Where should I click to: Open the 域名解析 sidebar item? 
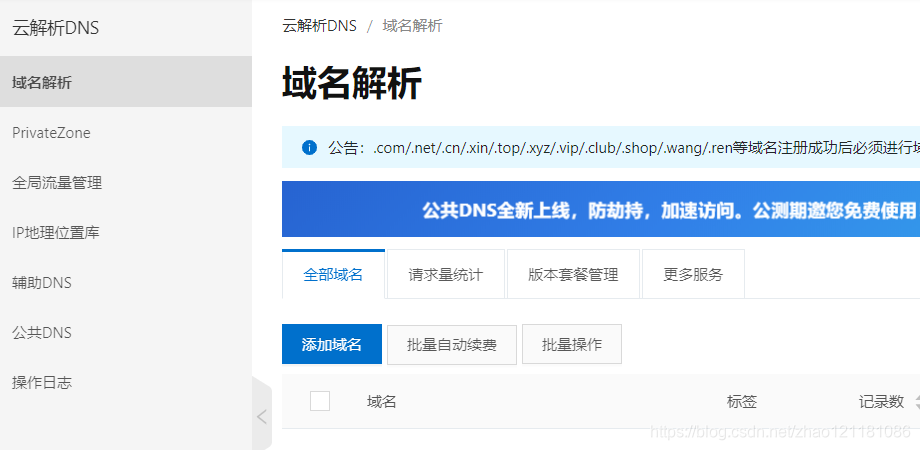tap(126, 82)
